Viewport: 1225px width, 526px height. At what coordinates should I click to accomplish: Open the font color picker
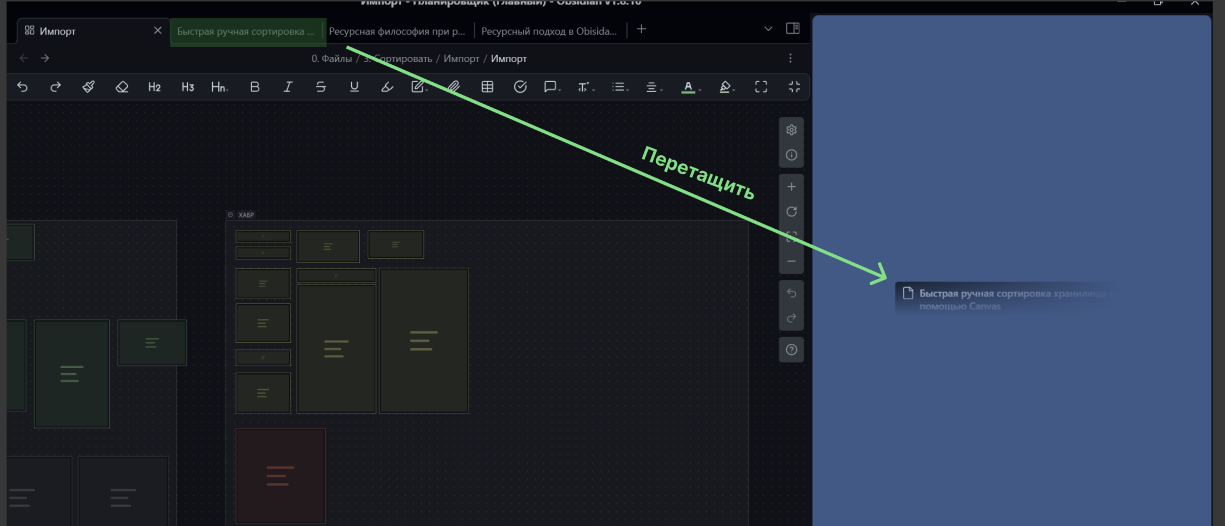(x=688, y=87)
